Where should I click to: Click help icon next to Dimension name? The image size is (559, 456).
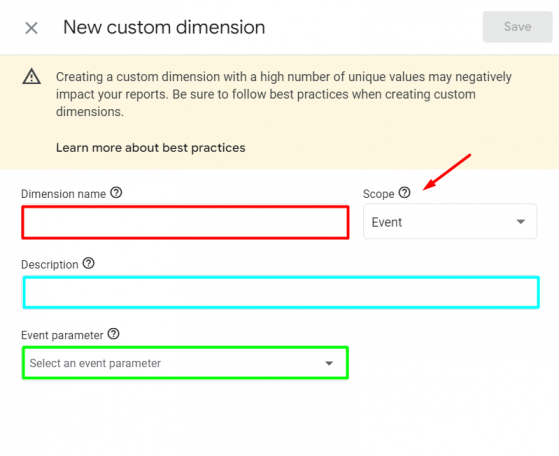(116, 193)
